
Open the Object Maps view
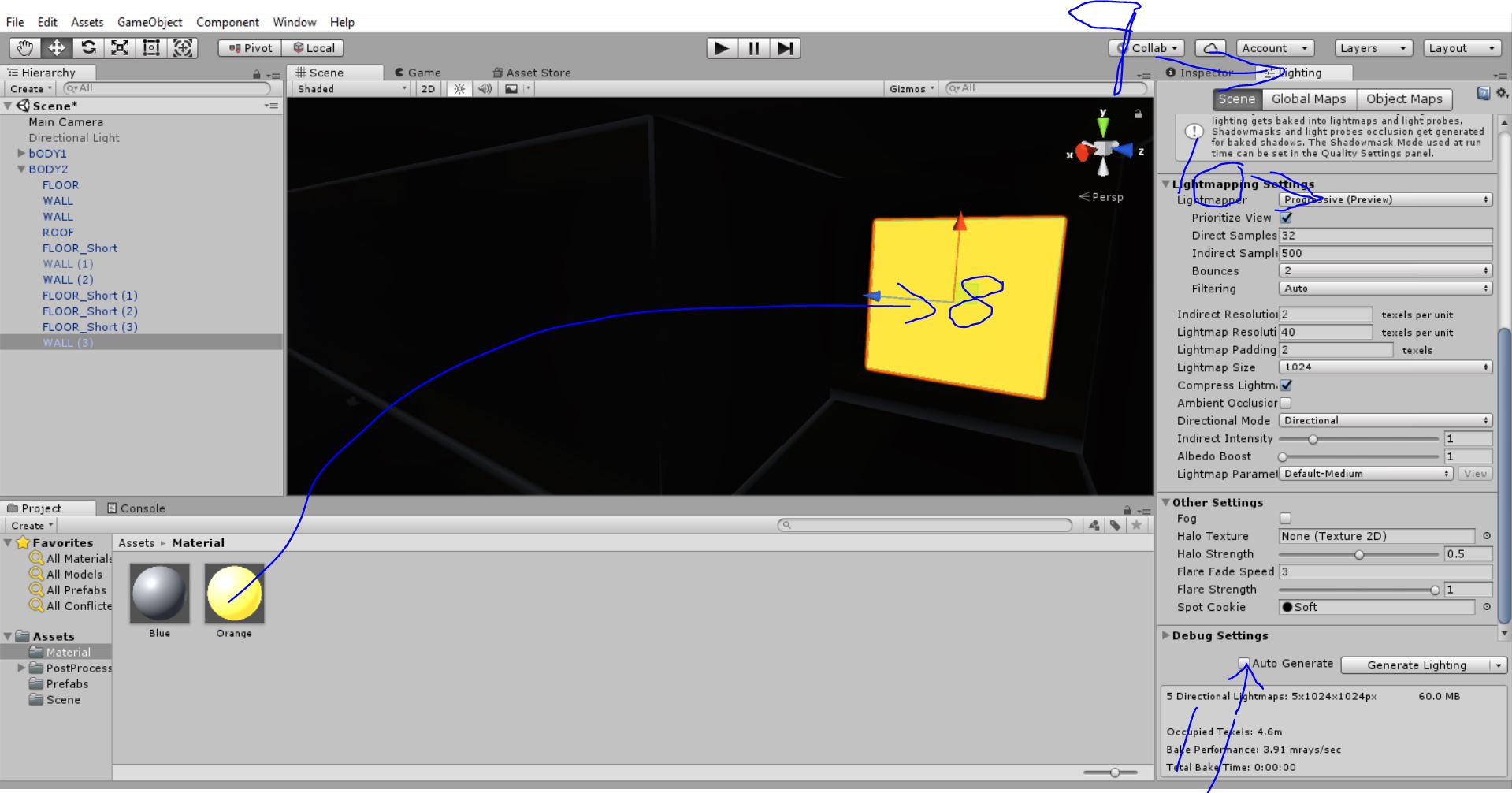1404,99
